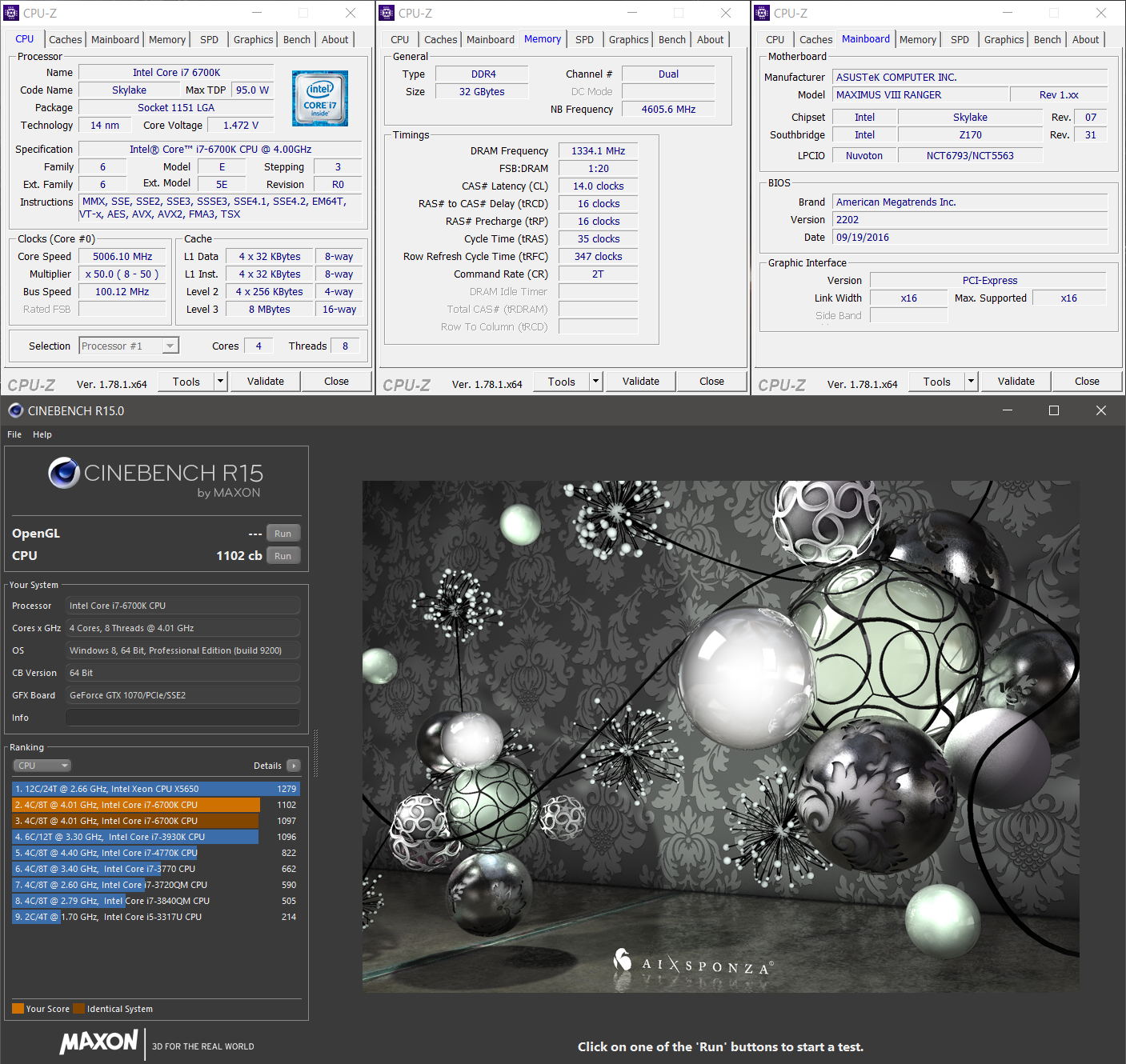Click the third CPU-Z window title icon
Image resolution: width=1126 pixels, height=1064 pixels.
tap(762, 13)
